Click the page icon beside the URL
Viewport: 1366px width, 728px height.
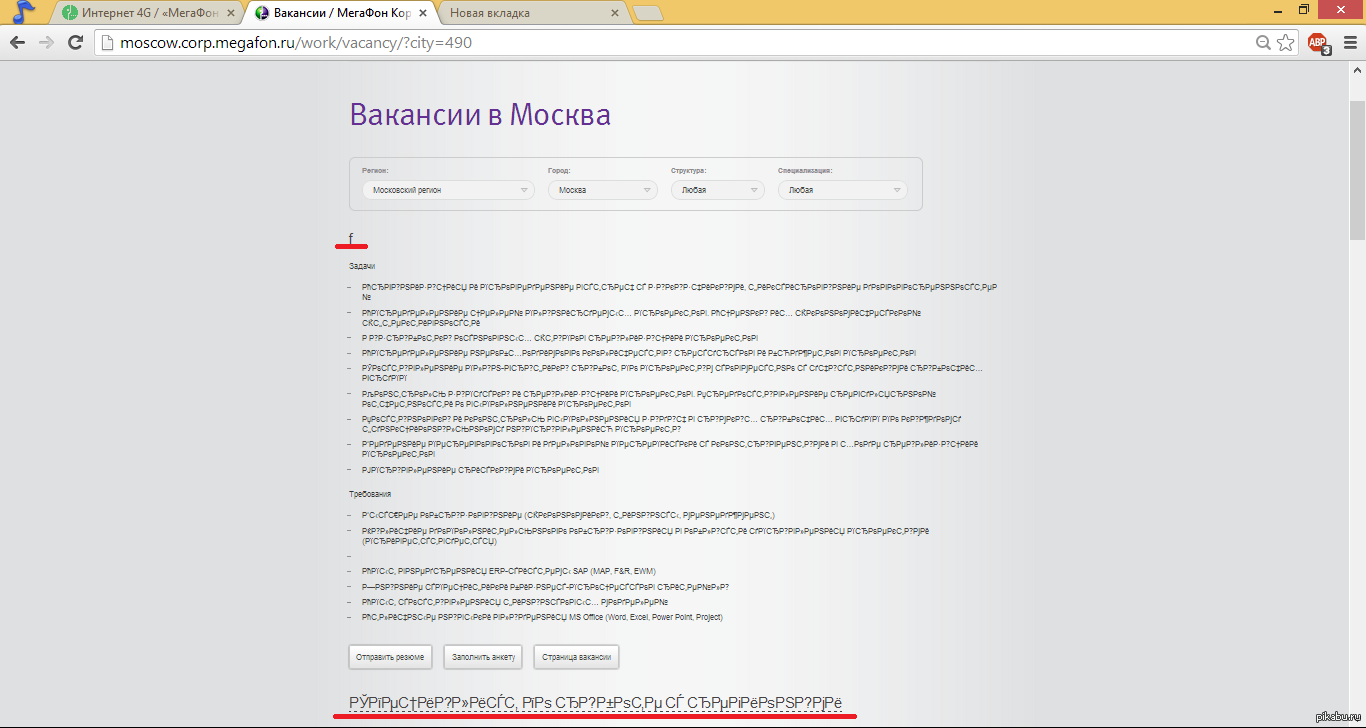tap(108, 43)
